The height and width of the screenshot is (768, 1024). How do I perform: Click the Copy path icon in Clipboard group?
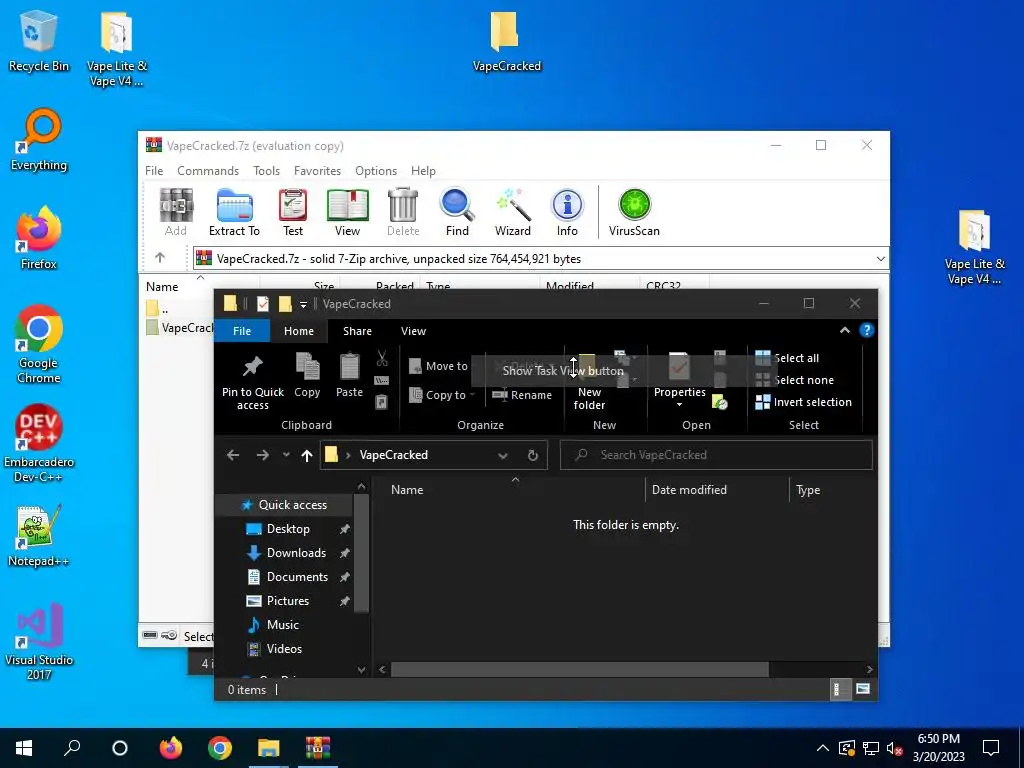pyautogui.click(x=382, y=380)
